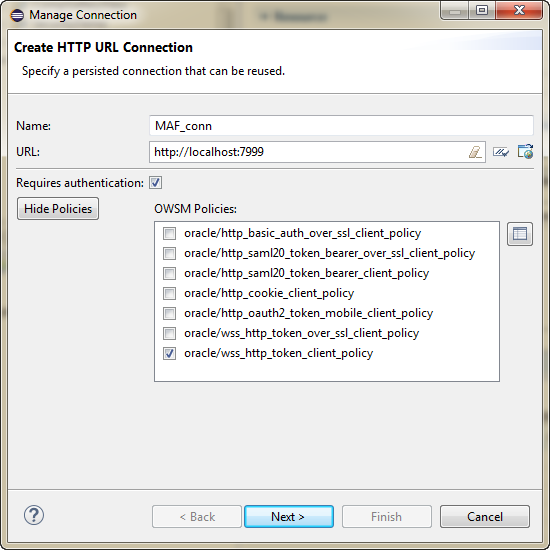The height and width of the screenshot is (550, 550).
Task: Cancel the Manage Connection dialog
Action: tap(485, 516)
